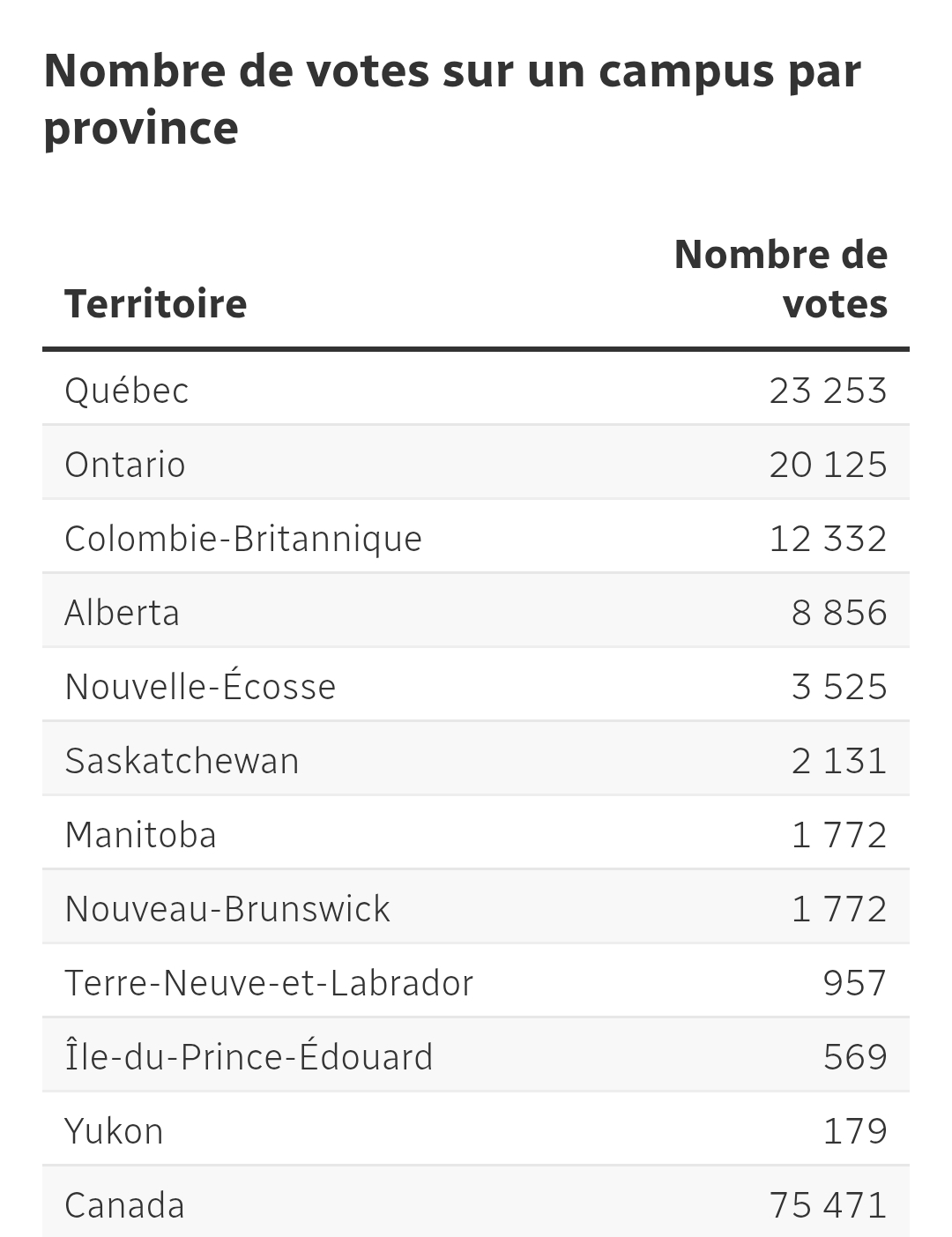Click the value 23 253
The width and height of the screenshot is (952, 1237).
(x=827, y=391)
